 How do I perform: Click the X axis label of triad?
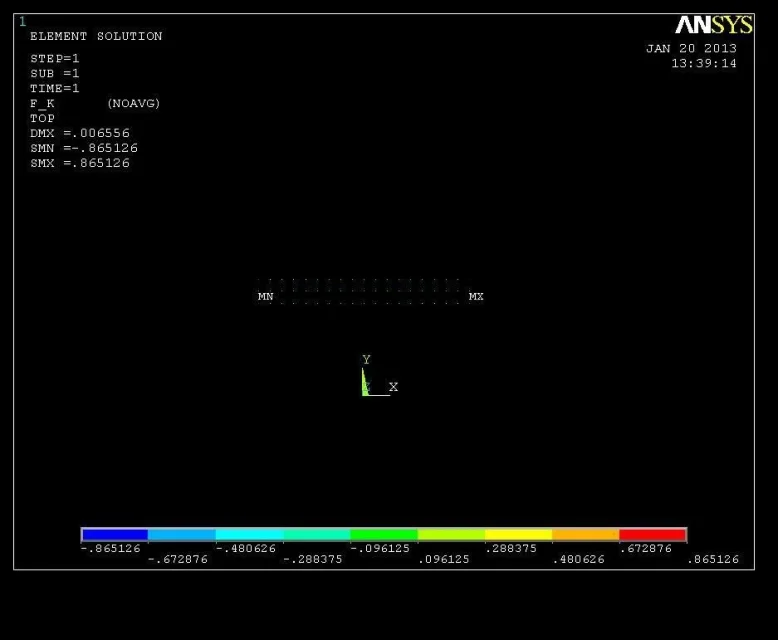[x=393, y=386]
